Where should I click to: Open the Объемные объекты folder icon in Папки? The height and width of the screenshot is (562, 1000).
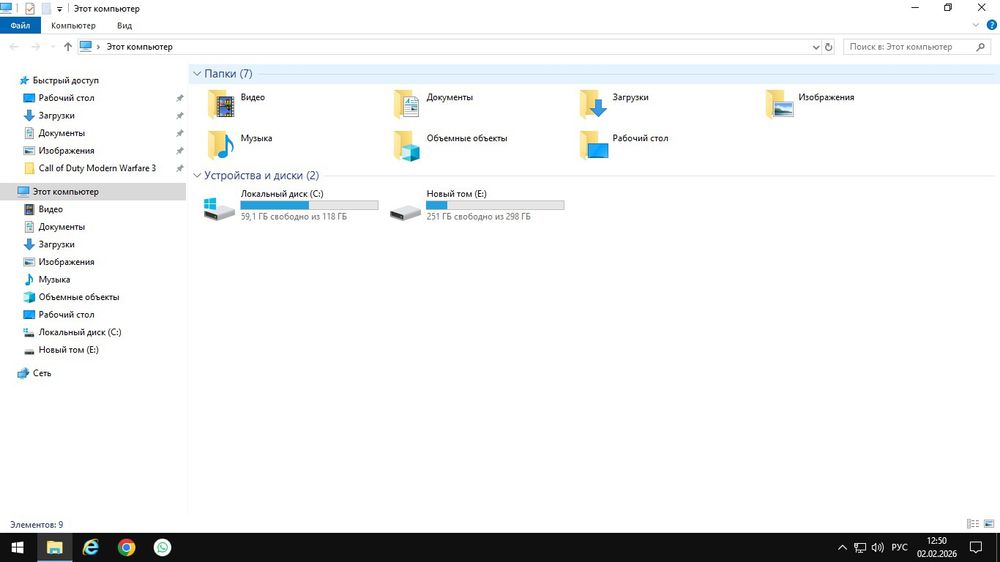pyautogui.click(x=406, y=145)
